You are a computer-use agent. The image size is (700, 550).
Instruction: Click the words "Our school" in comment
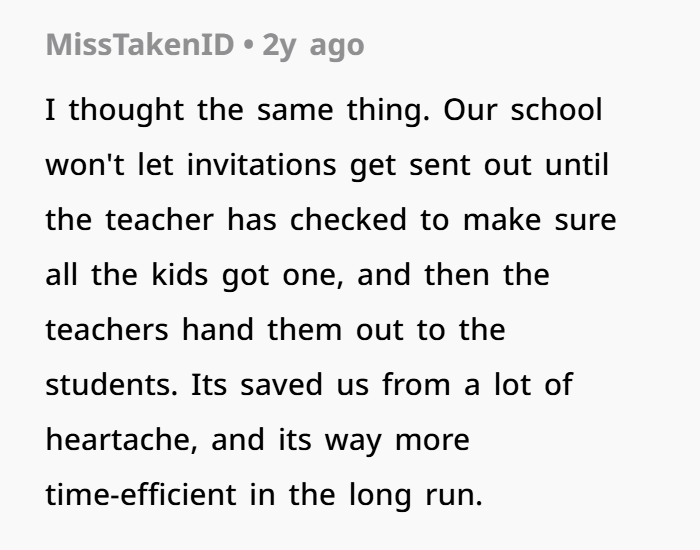click(523, 109)
